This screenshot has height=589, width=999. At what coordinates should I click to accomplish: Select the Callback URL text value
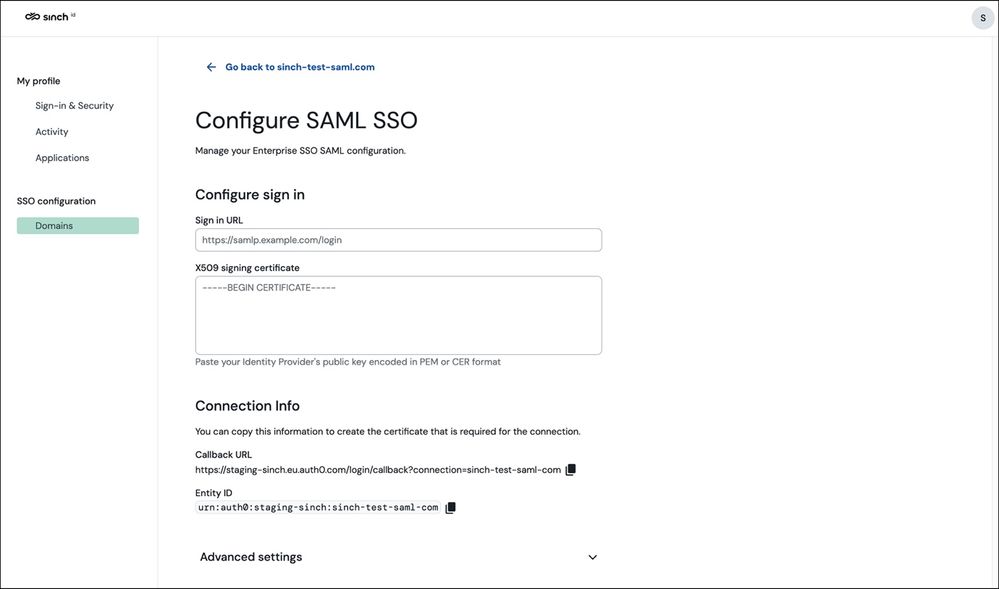[x=378, y=470]
